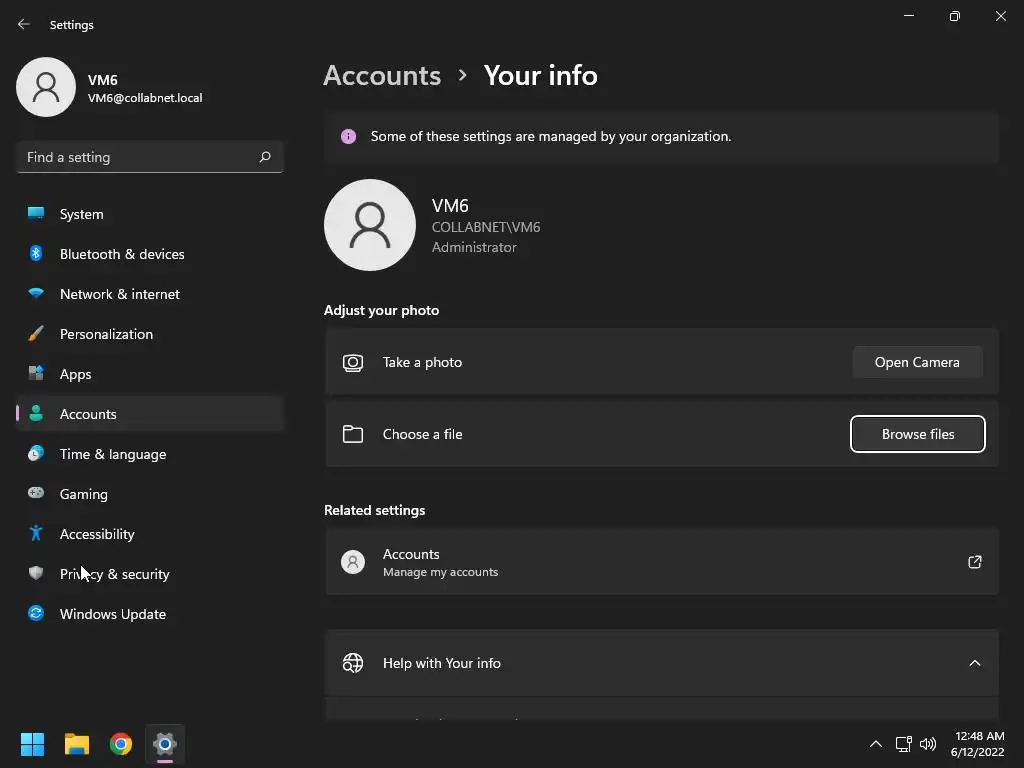Click the System monitor icon in sidebar
This screenshot has height=768, width=1024.
(x=36, y=214)
